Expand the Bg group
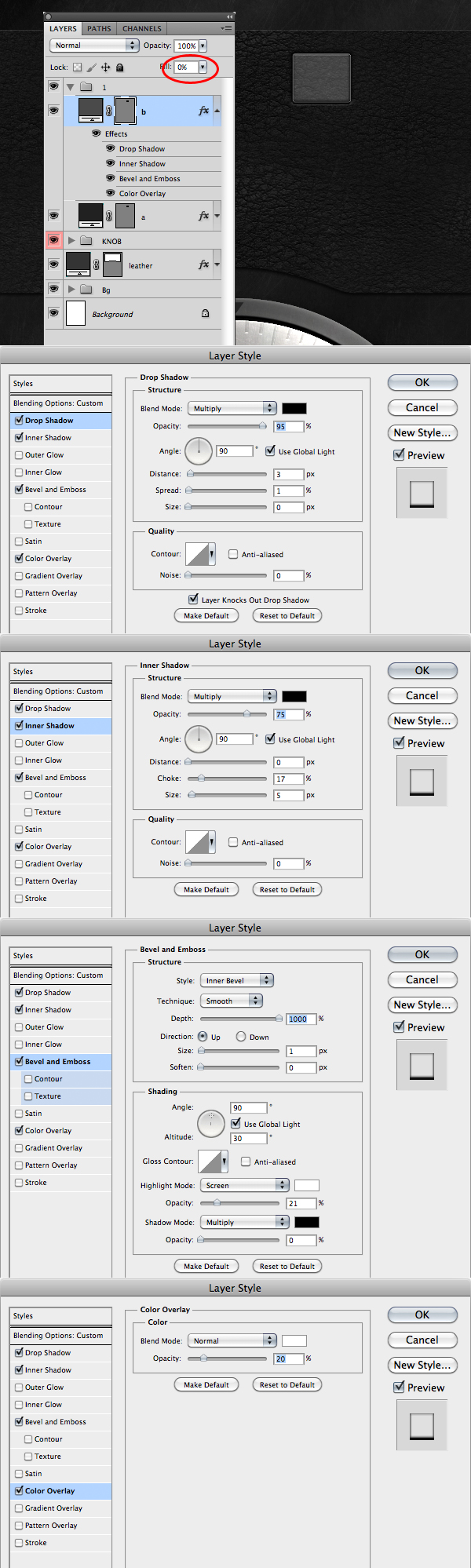 tap(71, 290)
